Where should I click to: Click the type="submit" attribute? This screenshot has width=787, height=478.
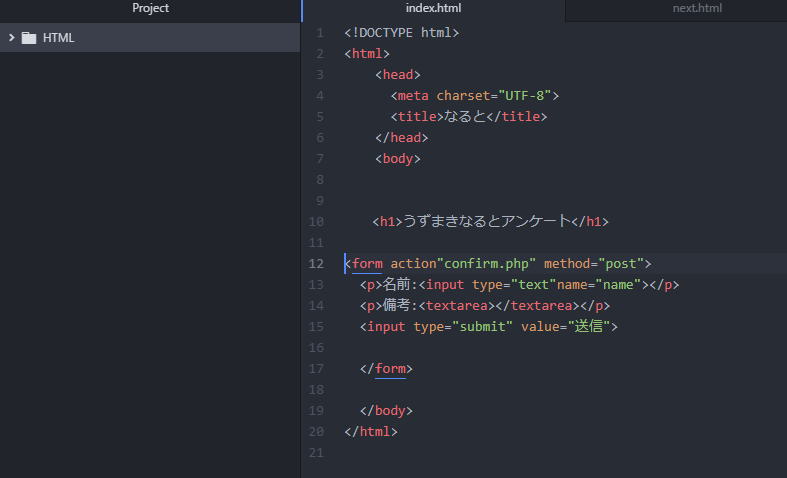463,327
